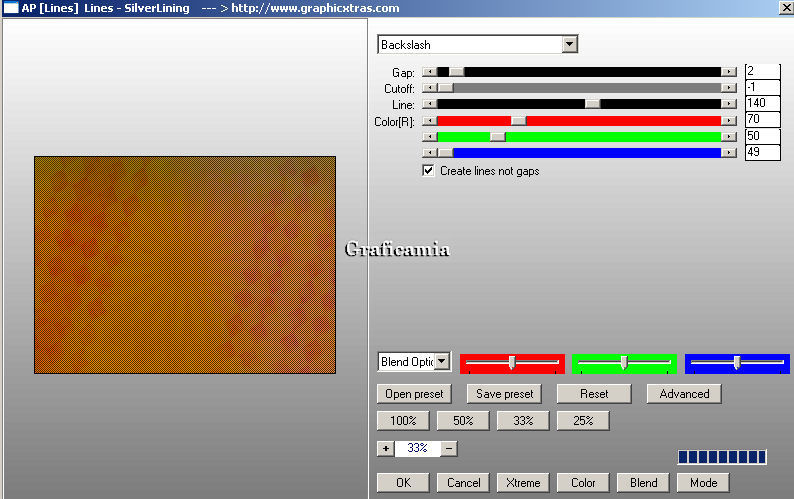Set preview zoom to 100%

tap(403, 420)
